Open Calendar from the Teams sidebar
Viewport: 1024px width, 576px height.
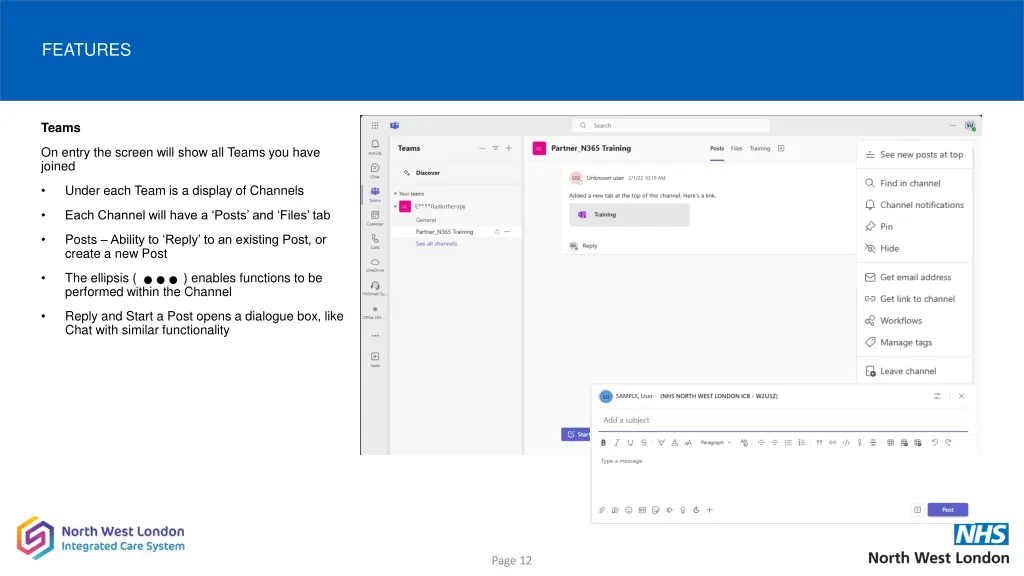point(375,217)
